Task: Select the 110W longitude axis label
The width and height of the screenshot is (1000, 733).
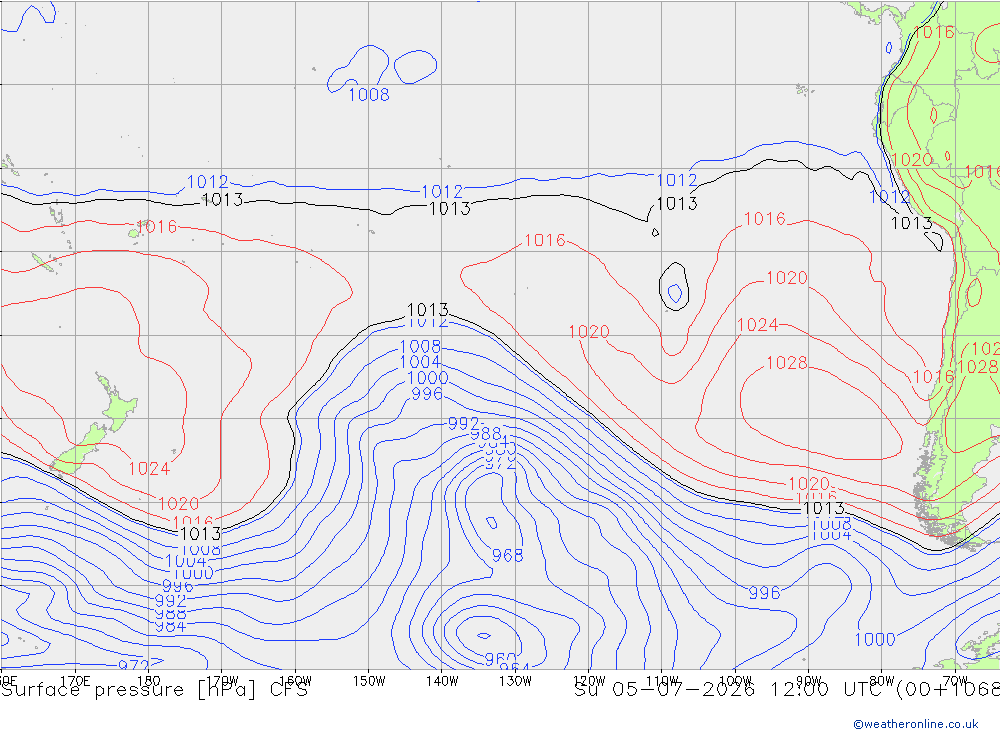Action: point(662,681)
